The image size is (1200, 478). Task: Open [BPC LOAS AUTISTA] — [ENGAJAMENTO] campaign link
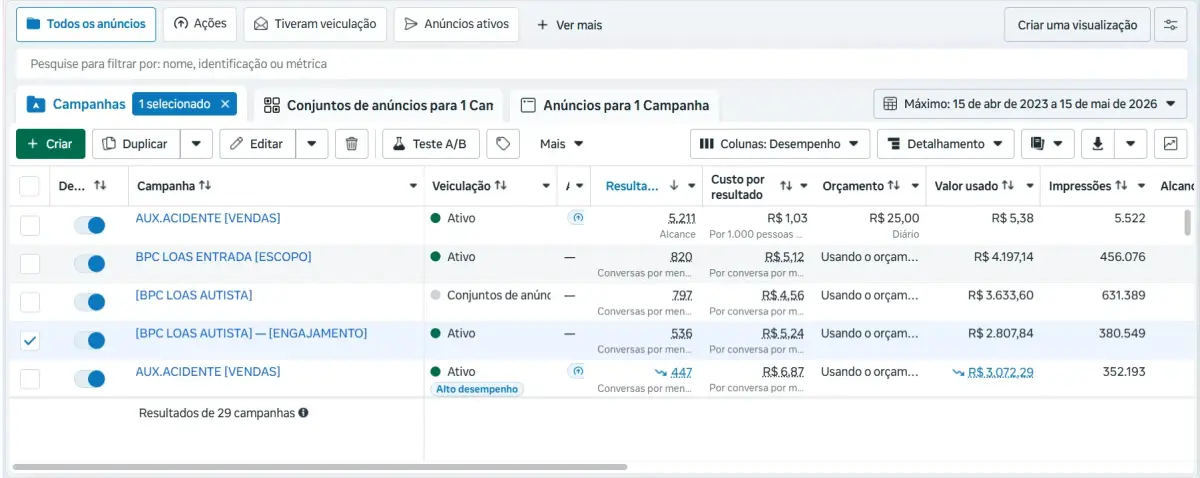click(x=251, y=333)
